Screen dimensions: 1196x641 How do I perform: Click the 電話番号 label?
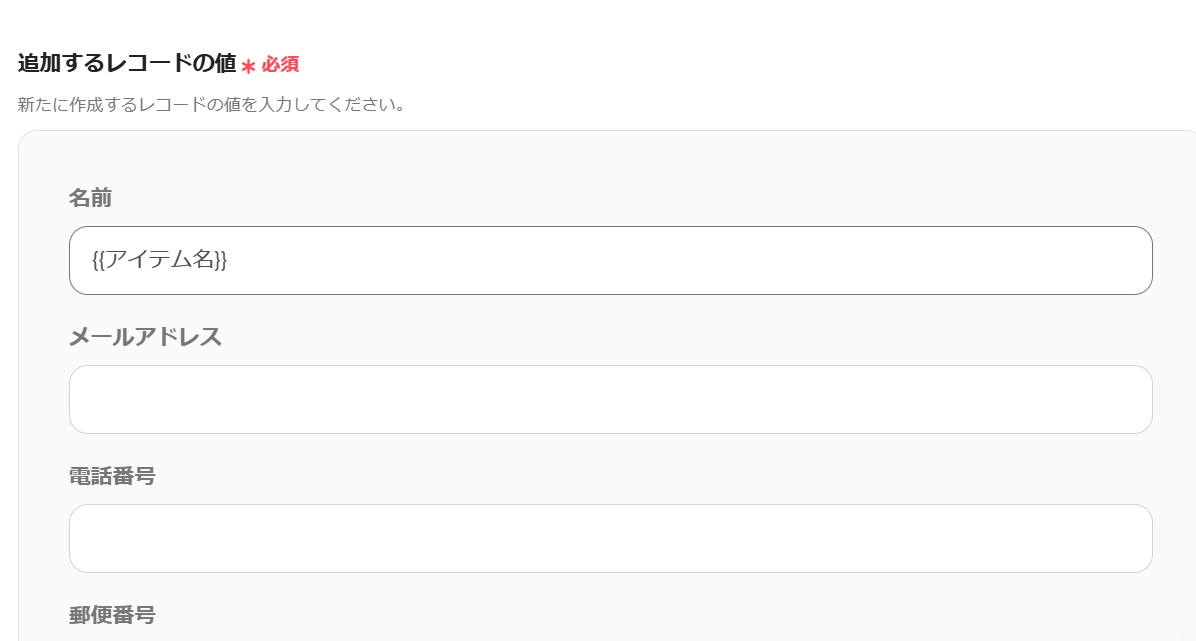[112, 476]
